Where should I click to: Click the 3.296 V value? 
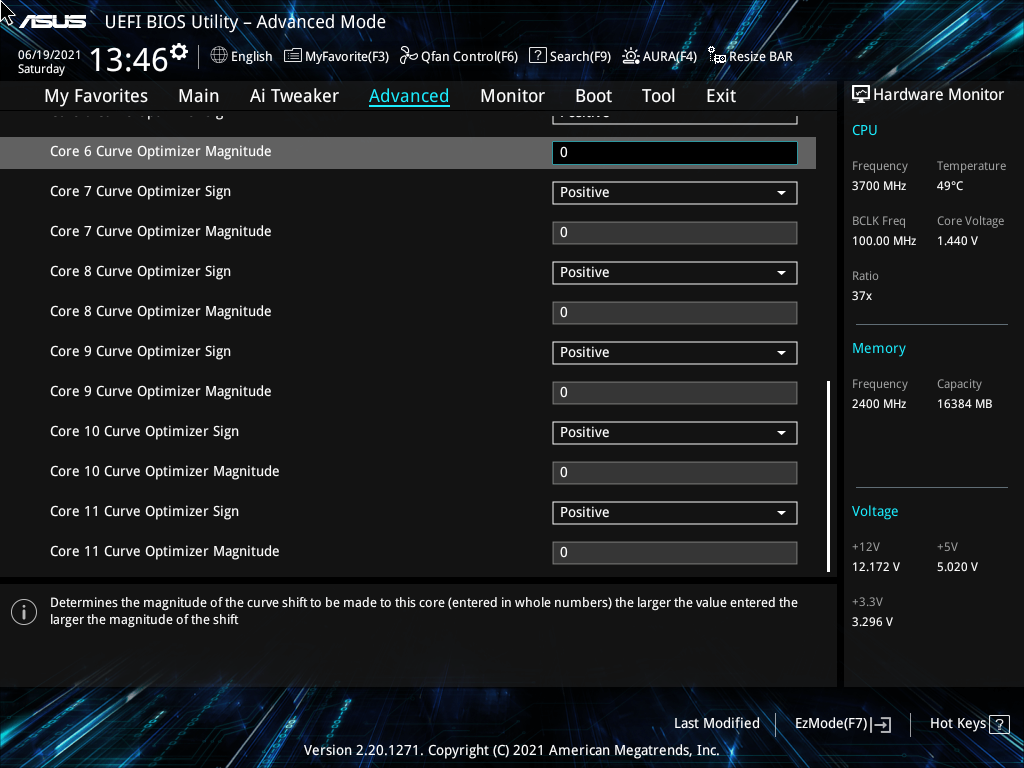click(x=872, y=622)
